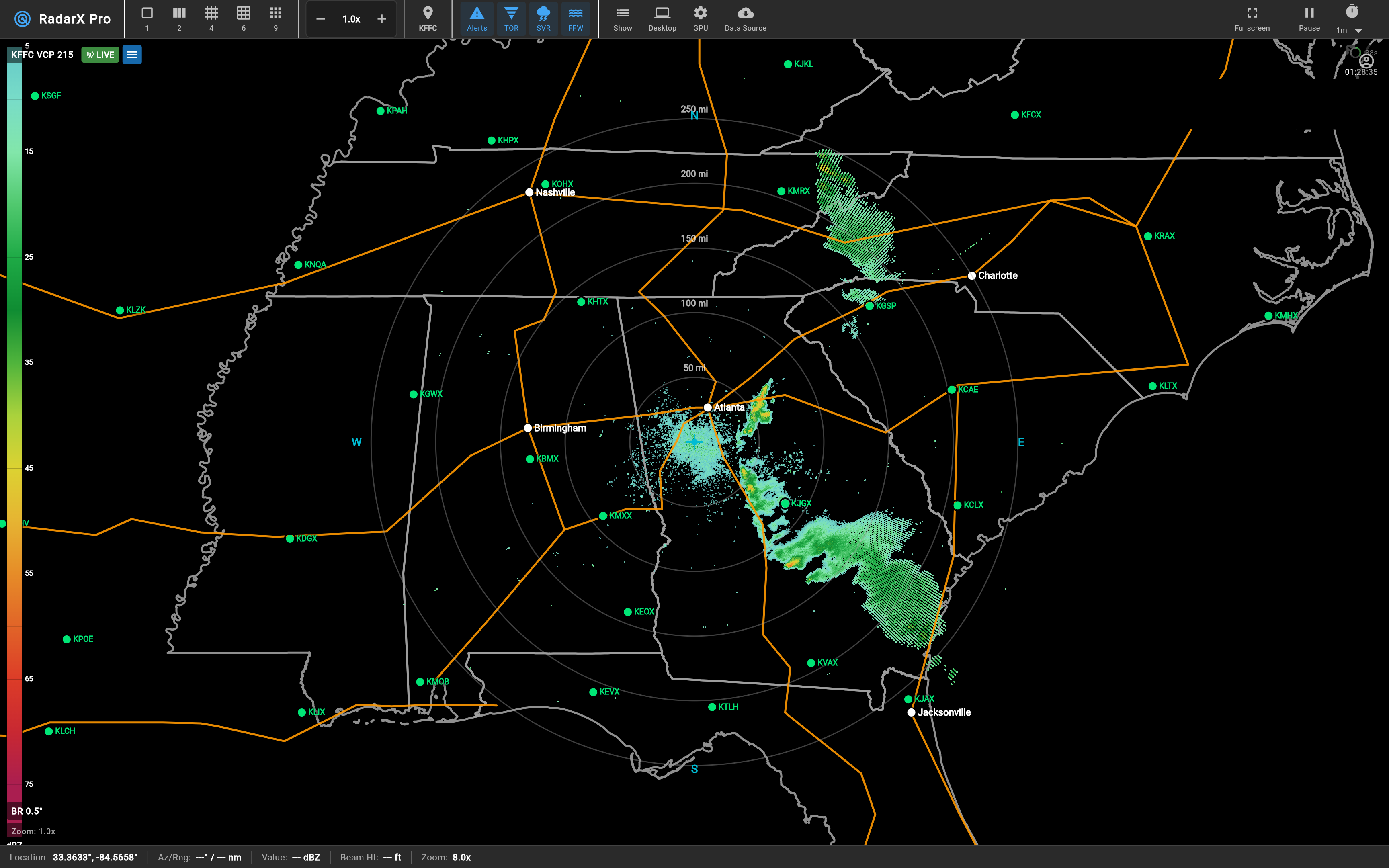Screen dimensions: 1389x868
Task: Select the KVAX radar site
Action: coord(811,663)
